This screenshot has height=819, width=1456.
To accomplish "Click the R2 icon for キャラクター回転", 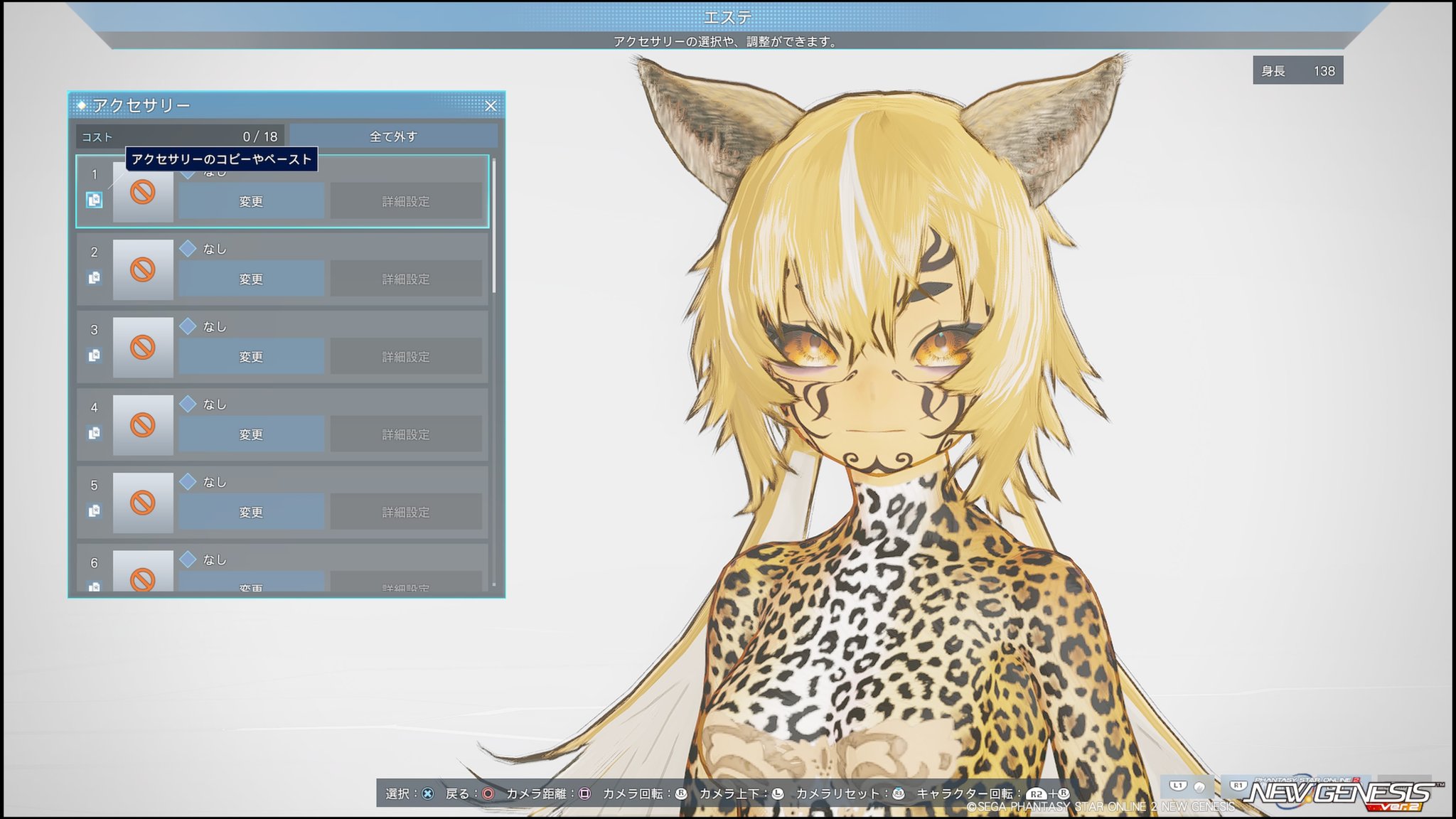I will point(1037,794).
